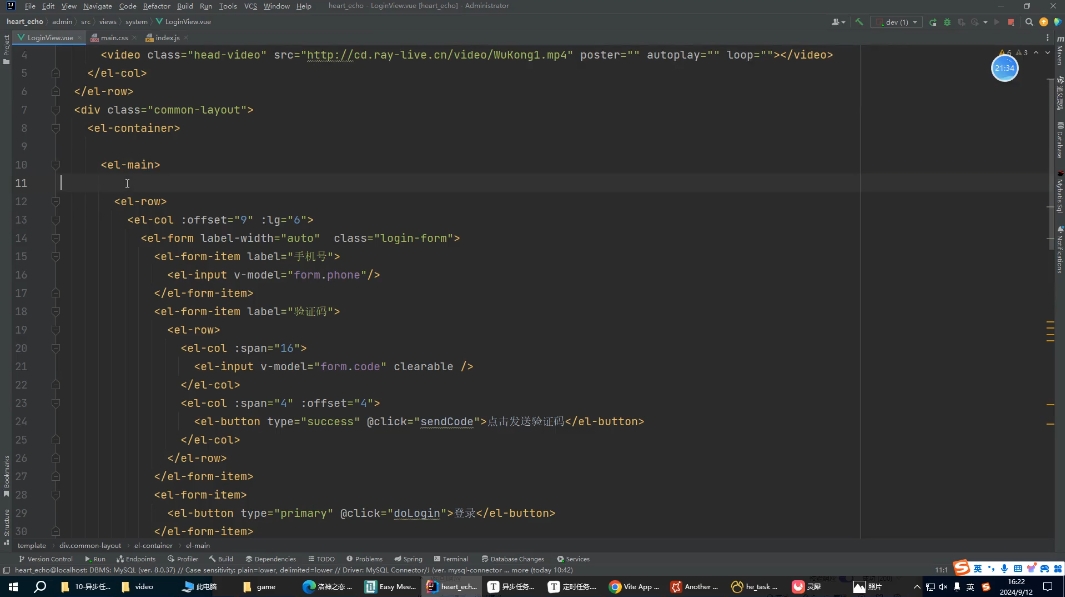Click the Build project hammer icon

pyautogui.click(x=859, y=22)
